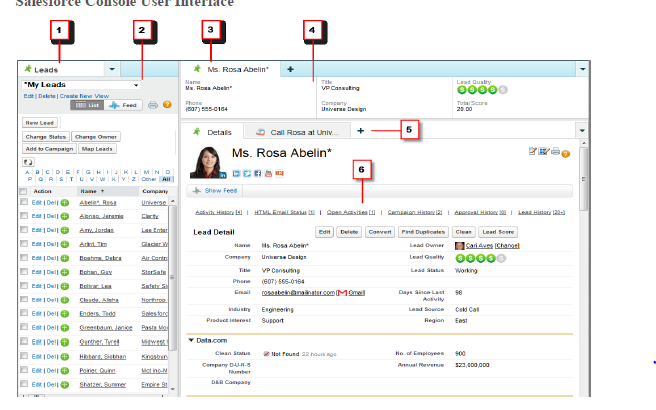
Task: Open the Leads navigation tab dropdown arrow
Action: 112,69
